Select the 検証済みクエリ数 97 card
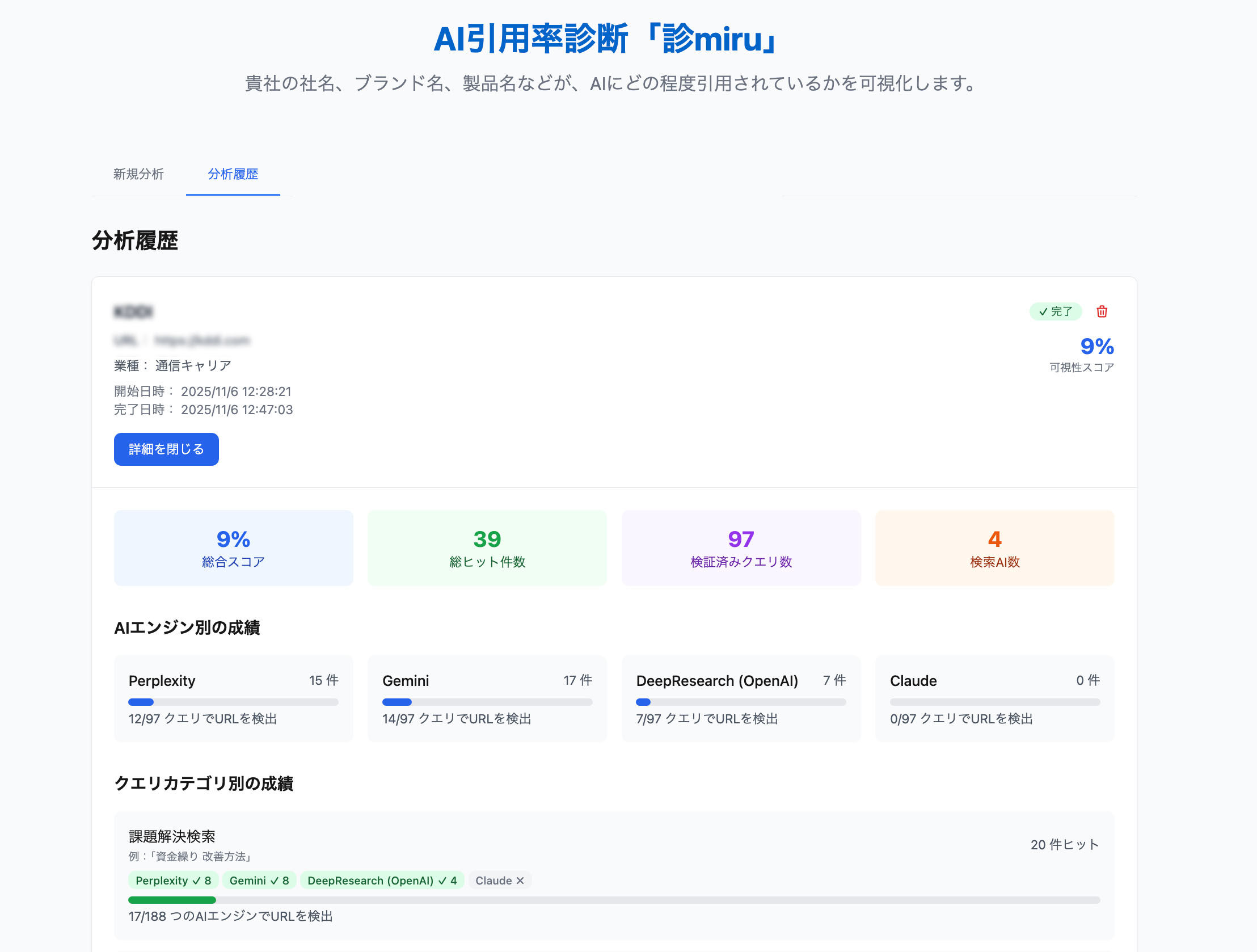Viewport: 1257px width, 952px height. 740,548
